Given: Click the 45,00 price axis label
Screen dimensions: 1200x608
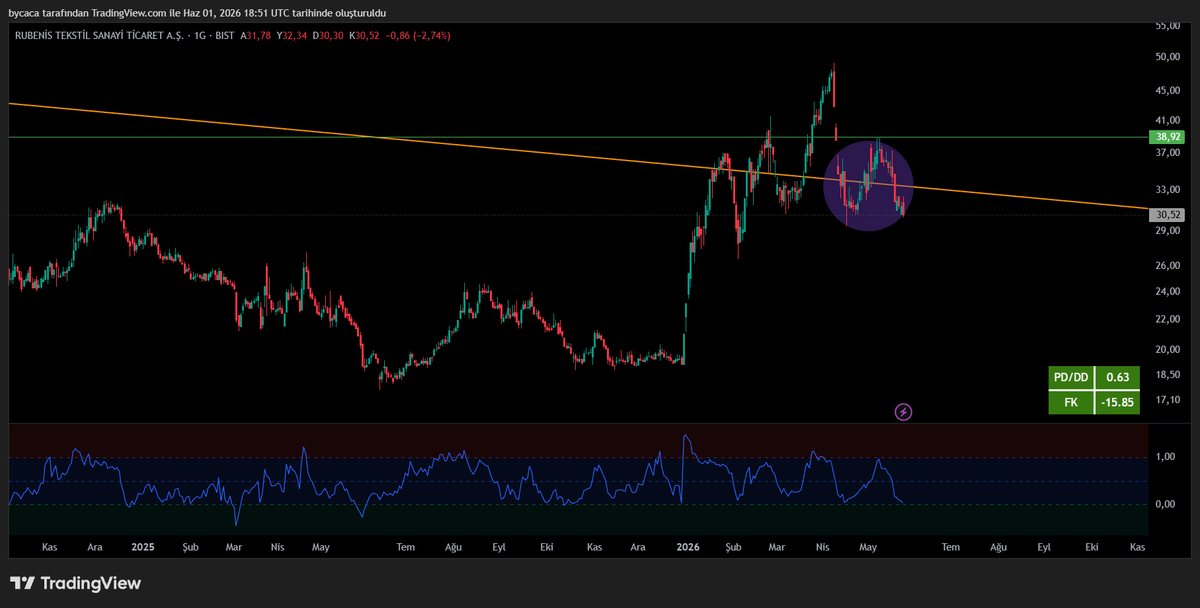Looking at the screenshot, I should (1167, 91).
